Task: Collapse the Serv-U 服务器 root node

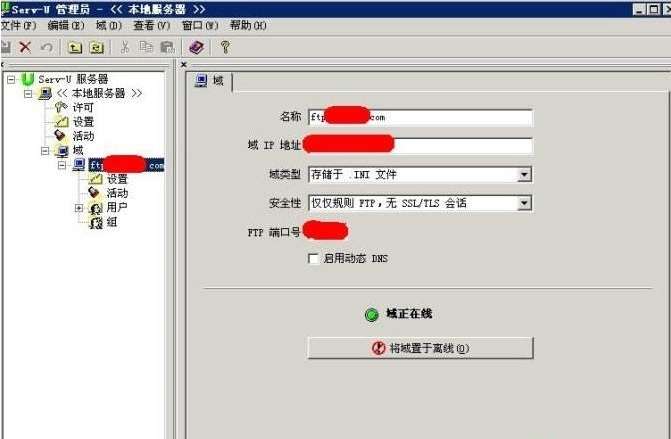Action: pyautogui.click(x=11, y=79)
